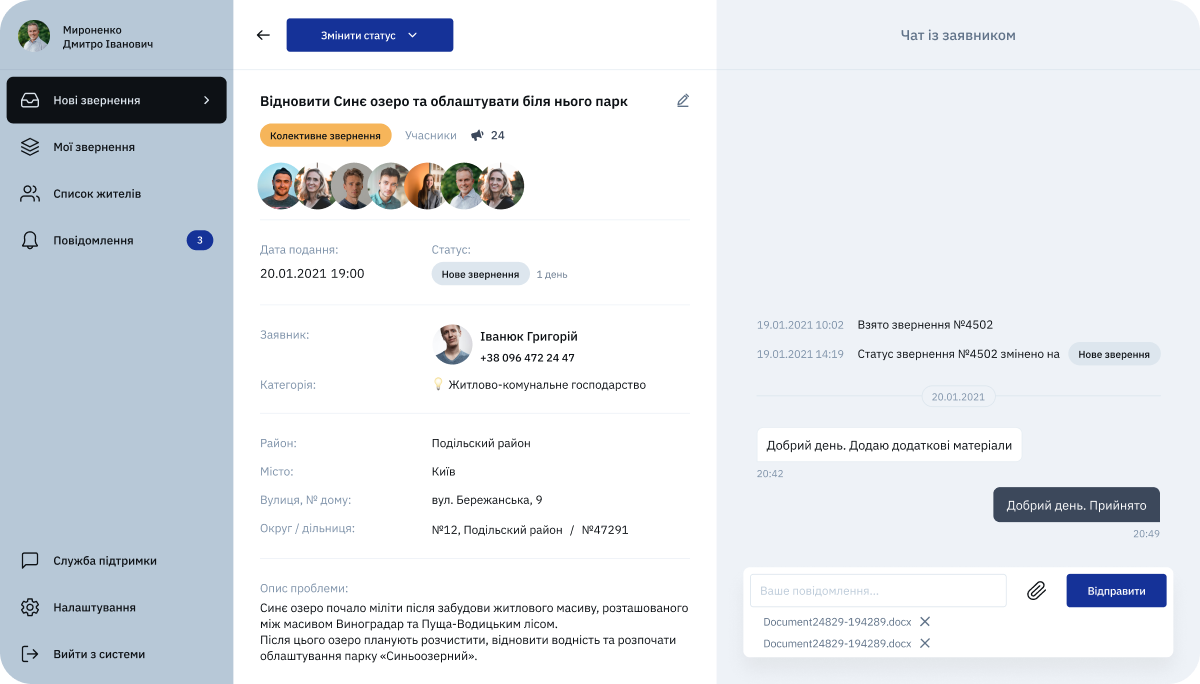Focus the Ваше повідомлення message field
The height and width of the screenshot is (684, 1200).
coord(878,591)
